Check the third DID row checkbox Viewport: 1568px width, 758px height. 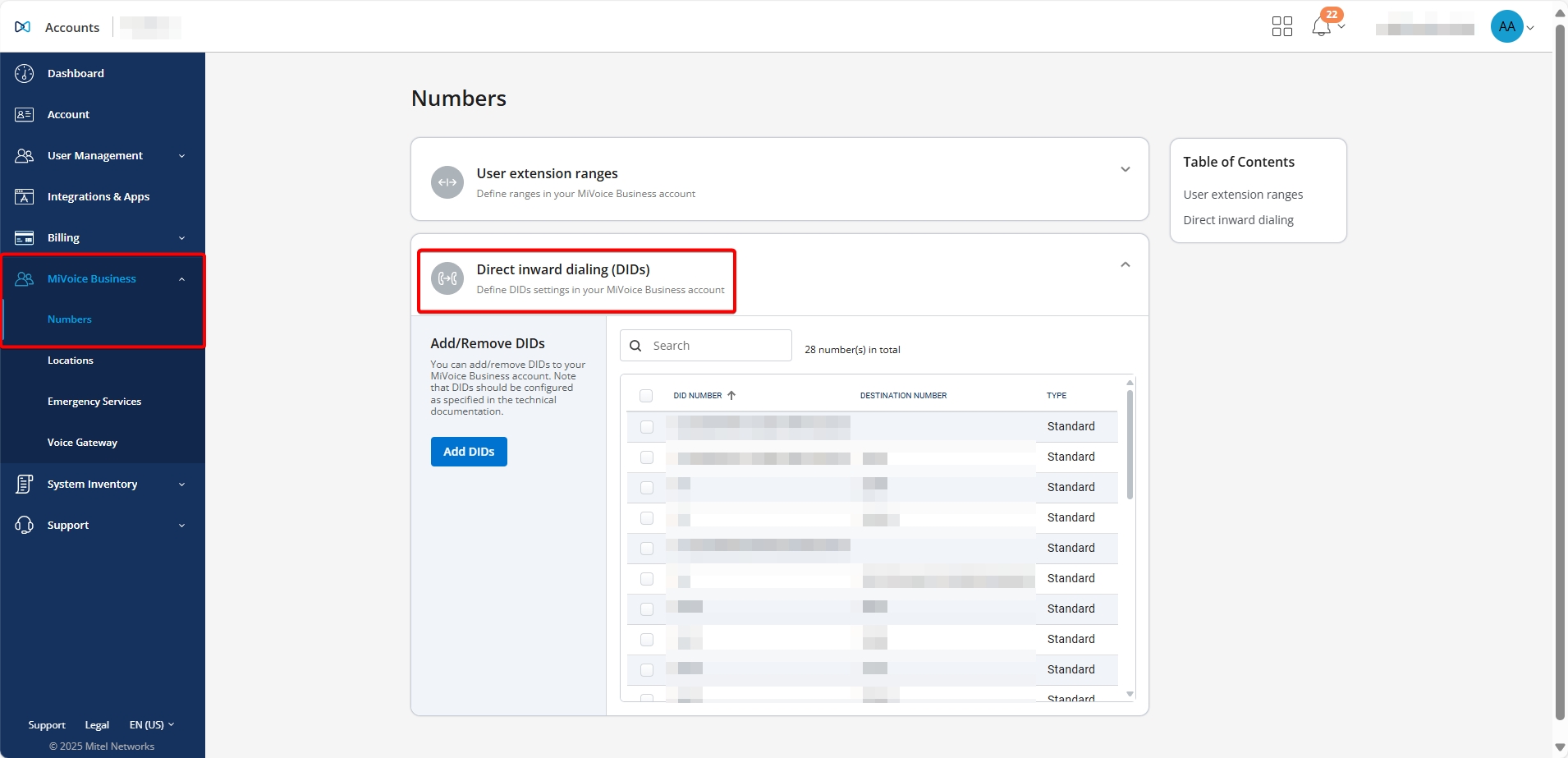647,488
